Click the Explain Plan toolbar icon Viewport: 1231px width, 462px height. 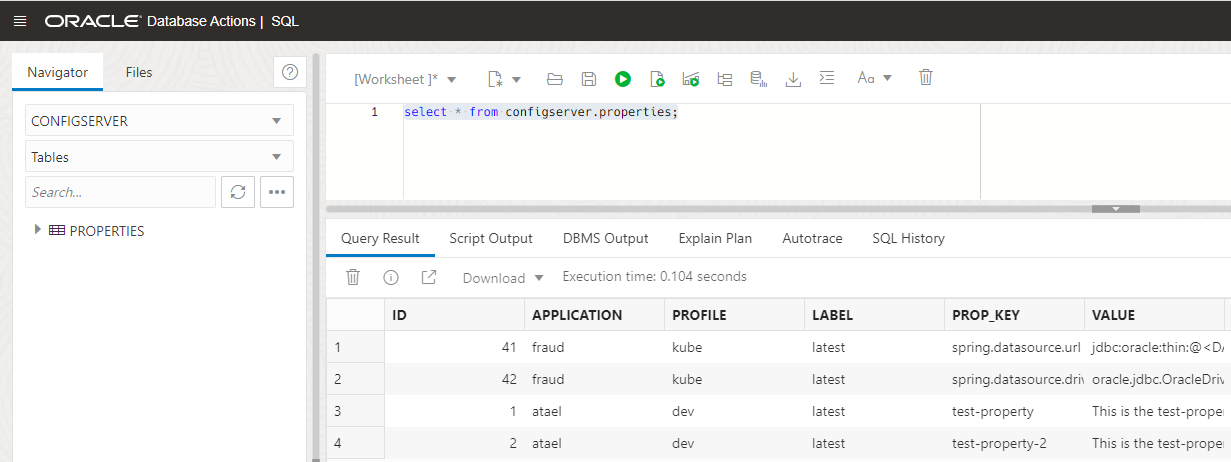click(x=725, y=78)
